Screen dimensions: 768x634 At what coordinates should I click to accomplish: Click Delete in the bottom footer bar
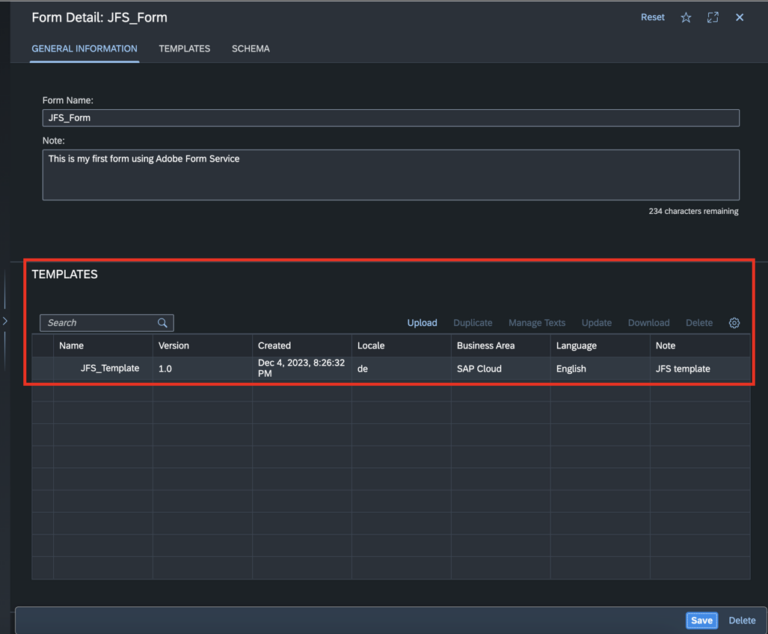(x=742, y=620)
